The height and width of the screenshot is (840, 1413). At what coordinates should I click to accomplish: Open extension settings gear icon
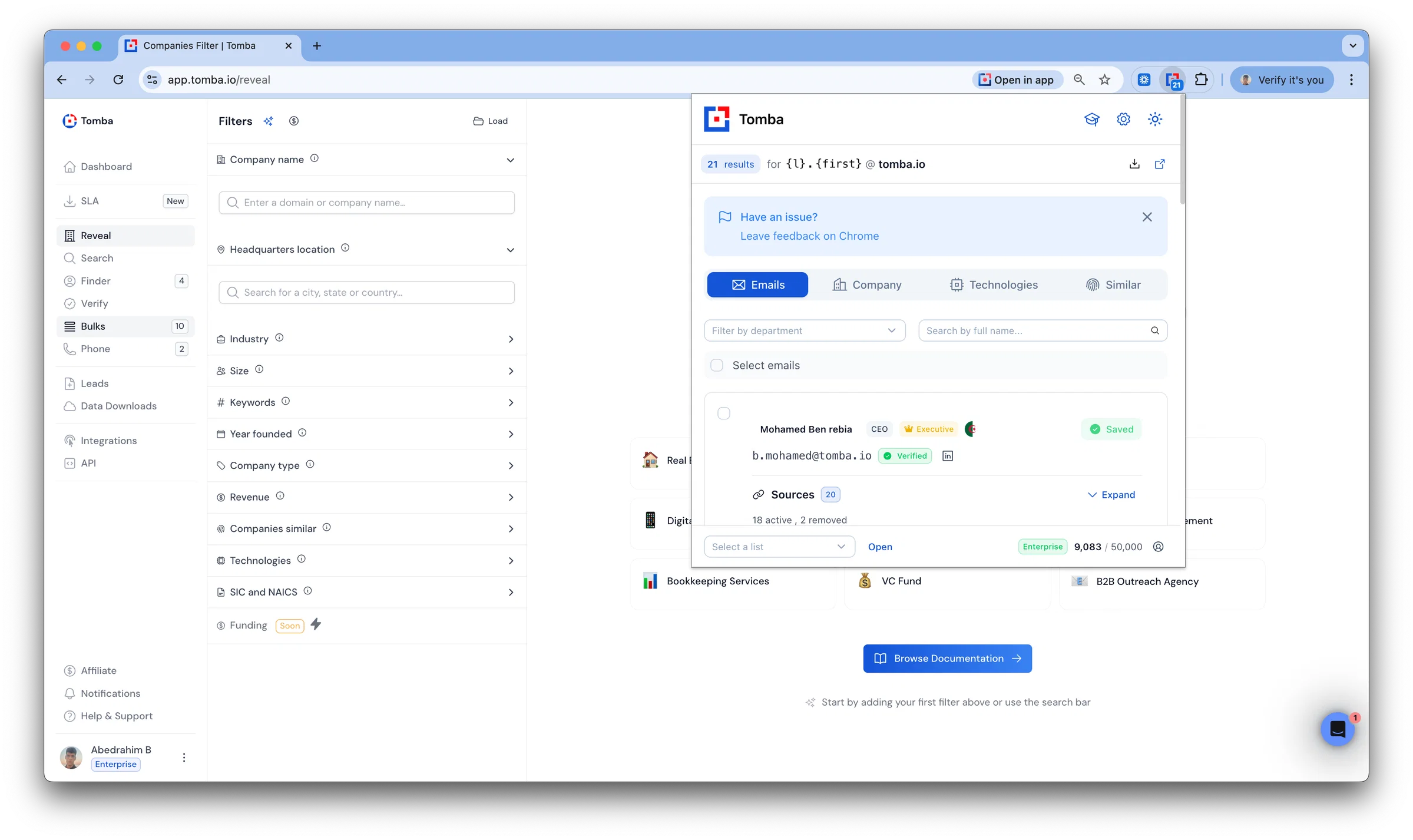tap(1123, 120)
